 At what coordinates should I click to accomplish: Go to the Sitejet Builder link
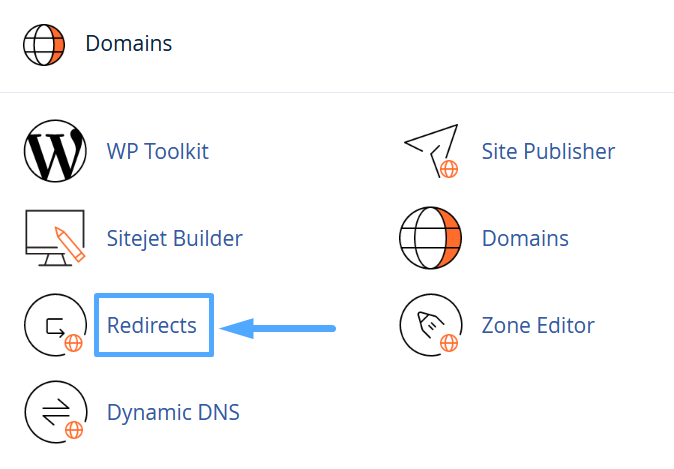174,239
